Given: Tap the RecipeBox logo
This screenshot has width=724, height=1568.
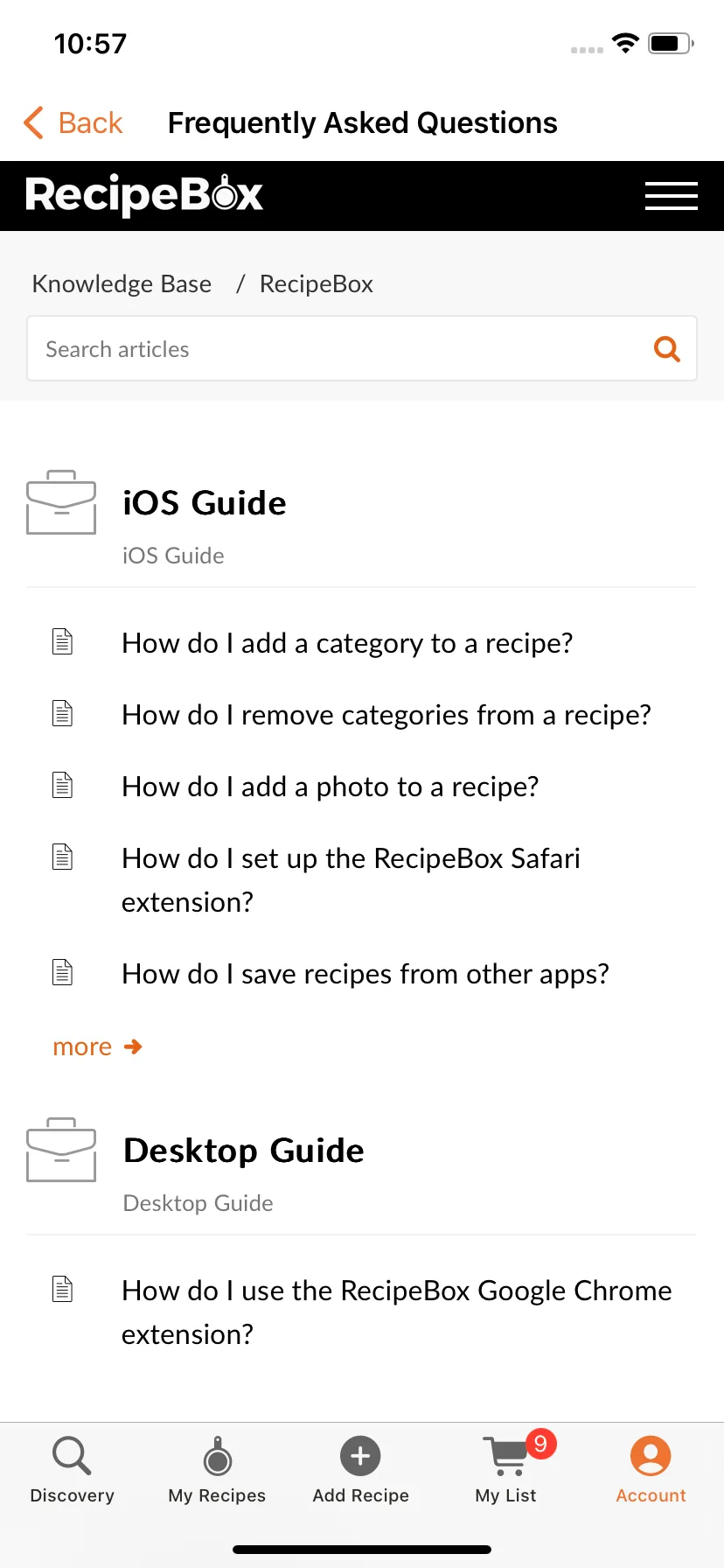Looking at the screenshot, I should pos(144,195).
